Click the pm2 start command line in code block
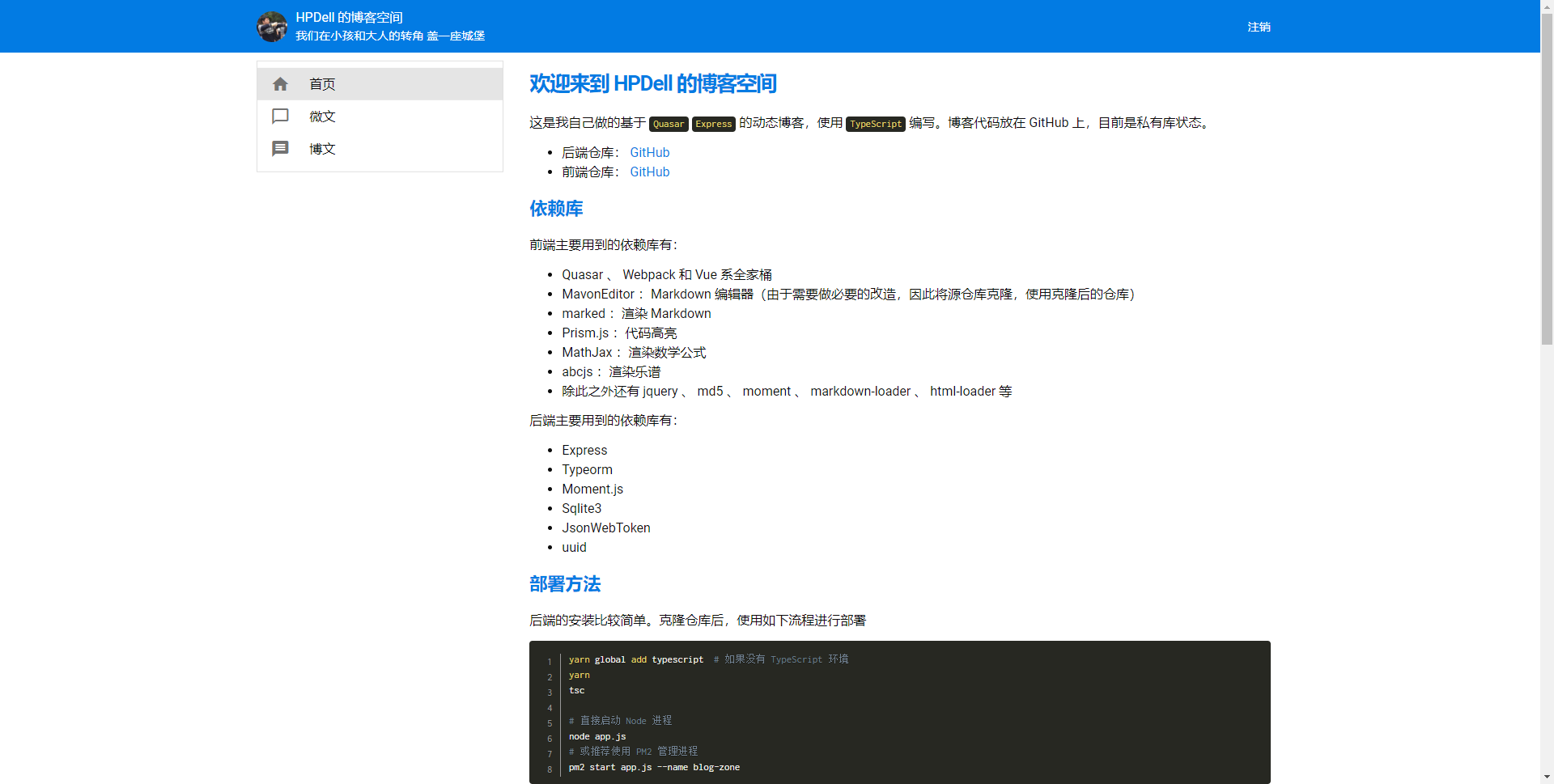This screenshot has height=784, width=1554. click(x=654, y=767)
